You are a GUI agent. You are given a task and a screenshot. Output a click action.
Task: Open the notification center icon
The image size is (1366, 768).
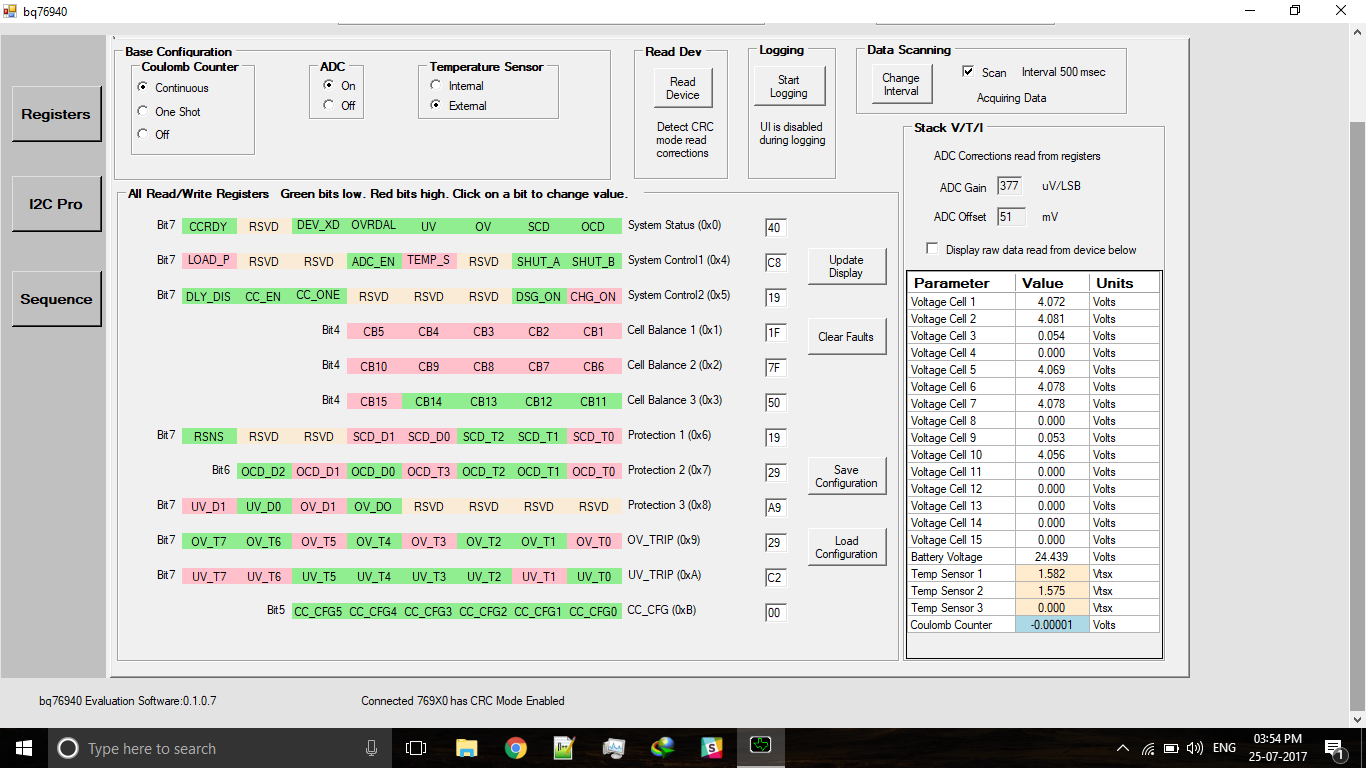click(1333, 748)
